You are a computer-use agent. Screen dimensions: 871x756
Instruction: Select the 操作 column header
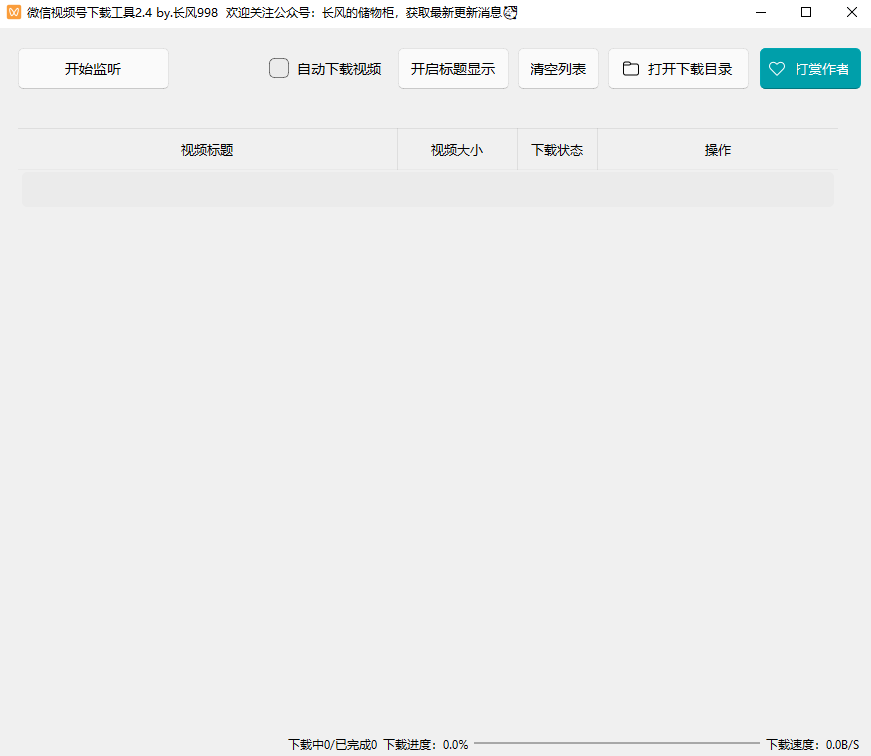(718, 150)
